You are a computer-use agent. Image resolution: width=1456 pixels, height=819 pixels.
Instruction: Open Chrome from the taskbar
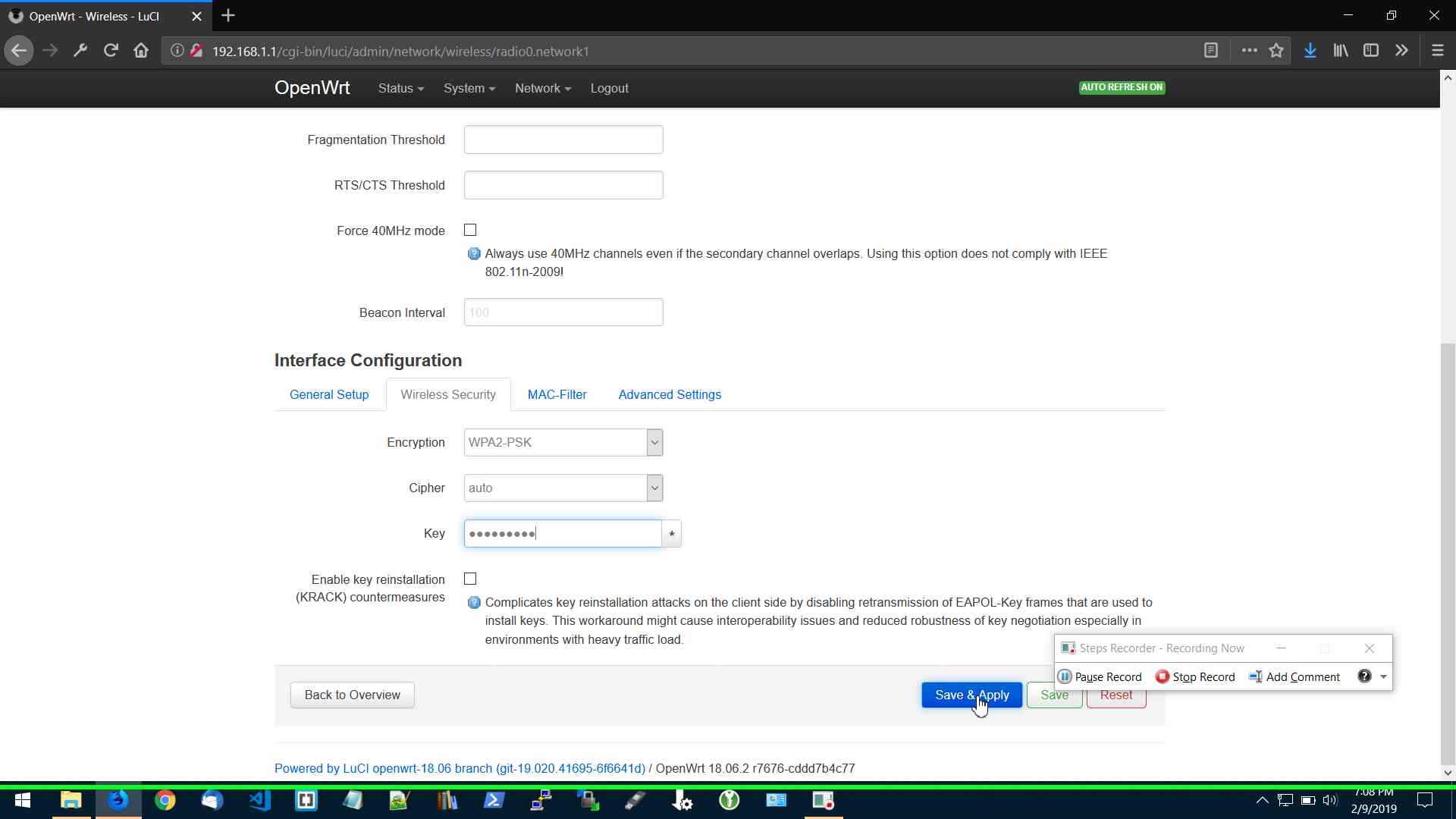[165, 800]
